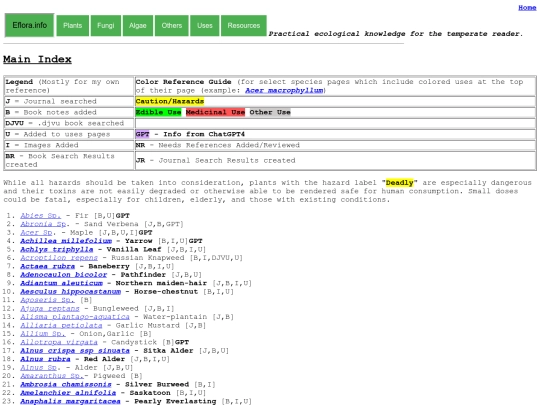This screenshot has height=405, width=540.
Task: Click the gray Other Use label
Action: click(270, 112)
